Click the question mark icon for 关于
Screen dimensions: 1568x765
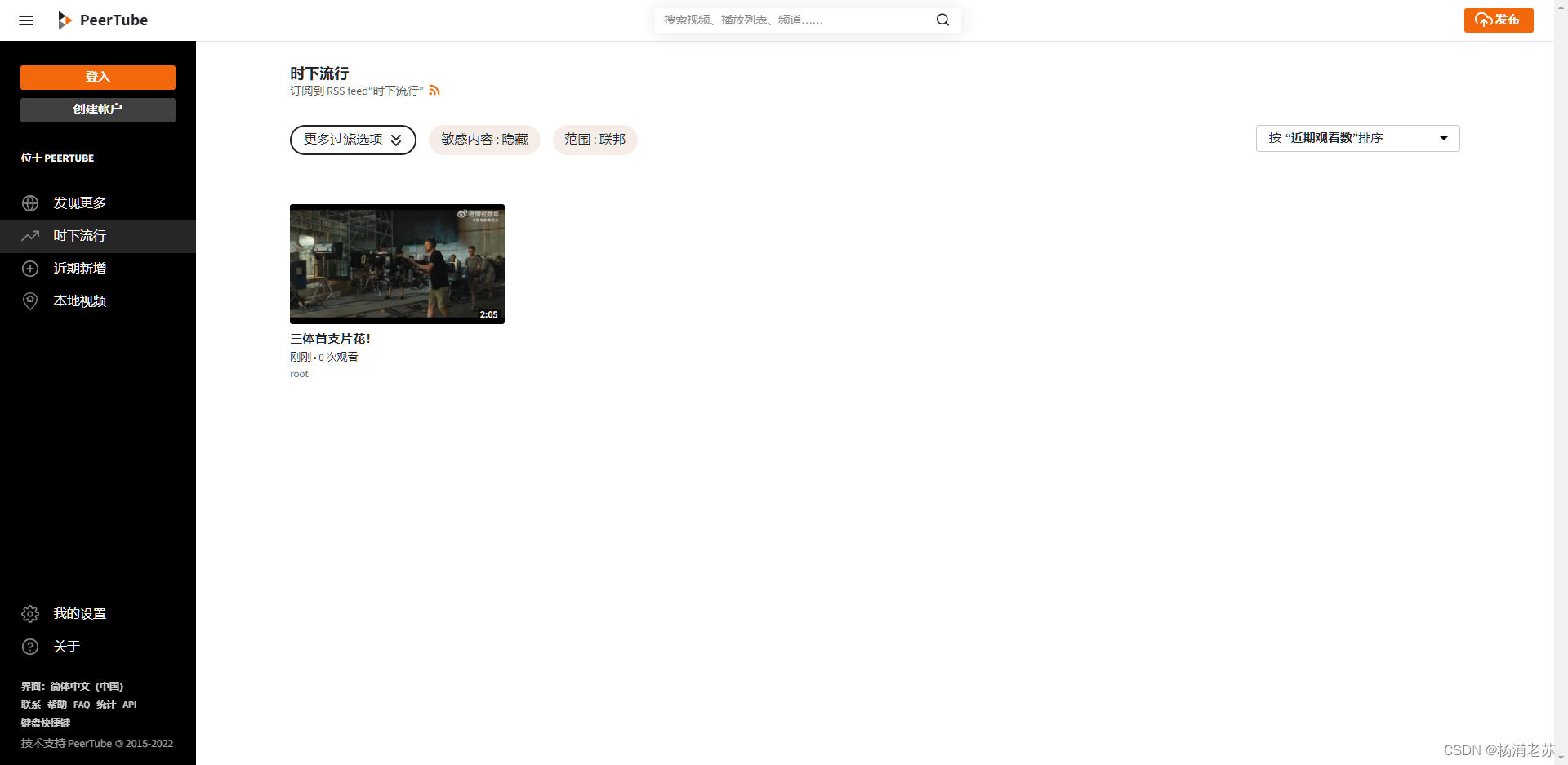pos(30,647)
